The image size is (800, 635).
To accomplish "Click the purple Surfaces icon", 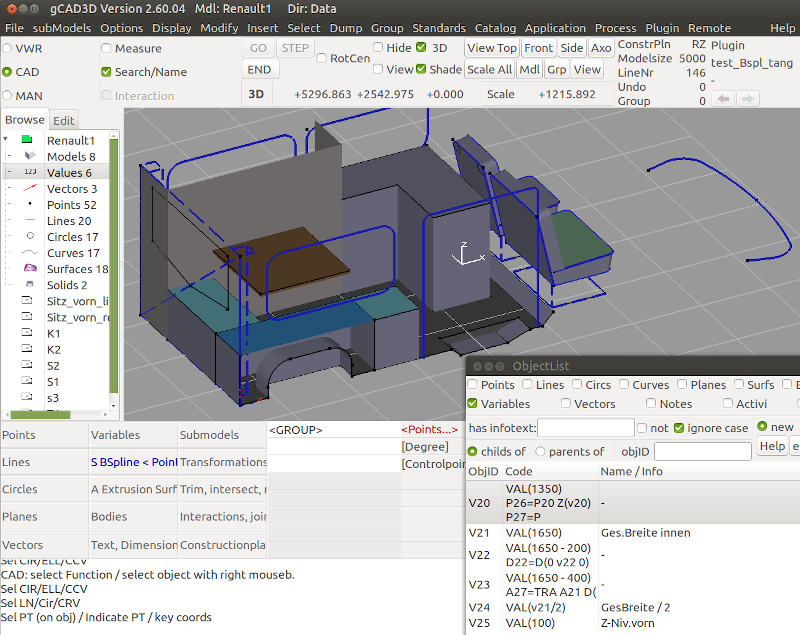I will tap(30, 268).
